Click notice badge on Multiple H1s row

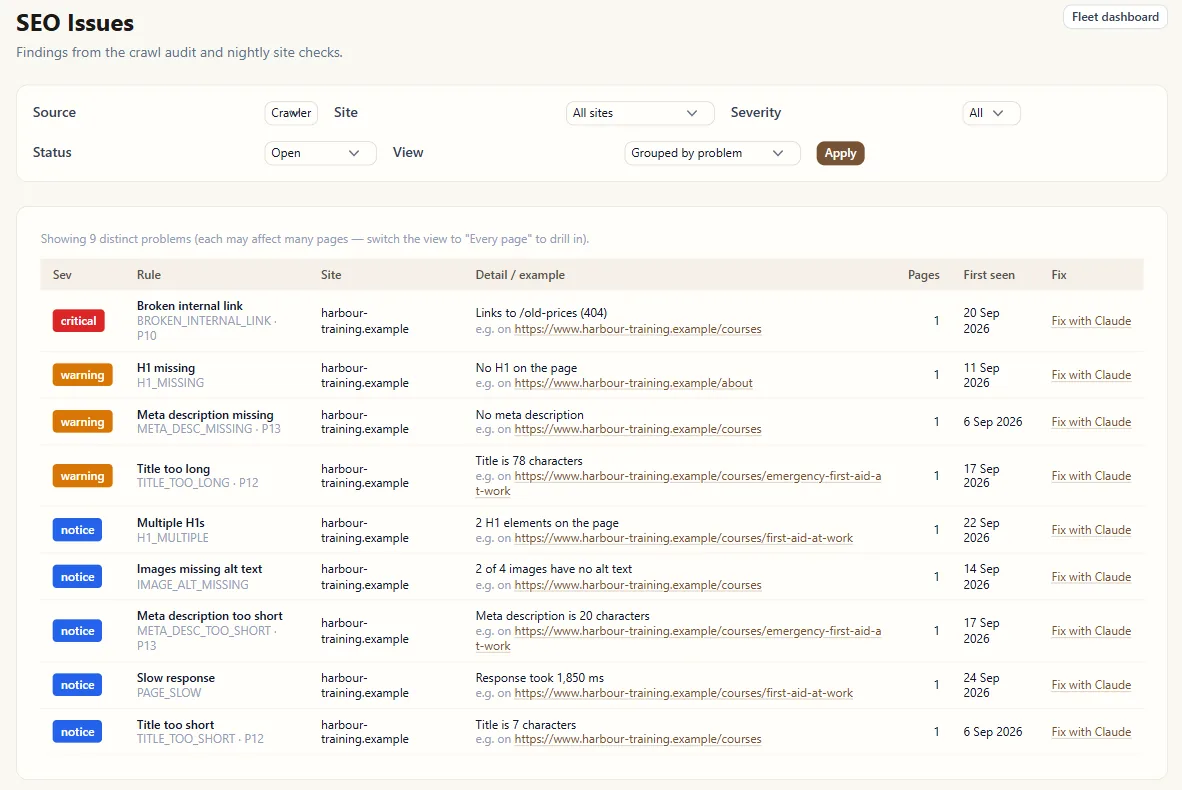coord(78,530)
